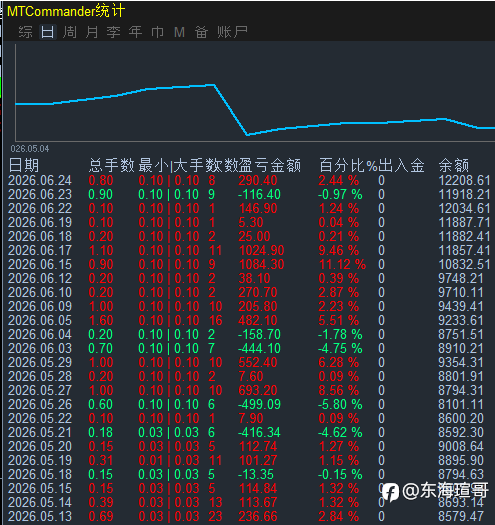Click the total lots value 0.69

click(101, 517)
